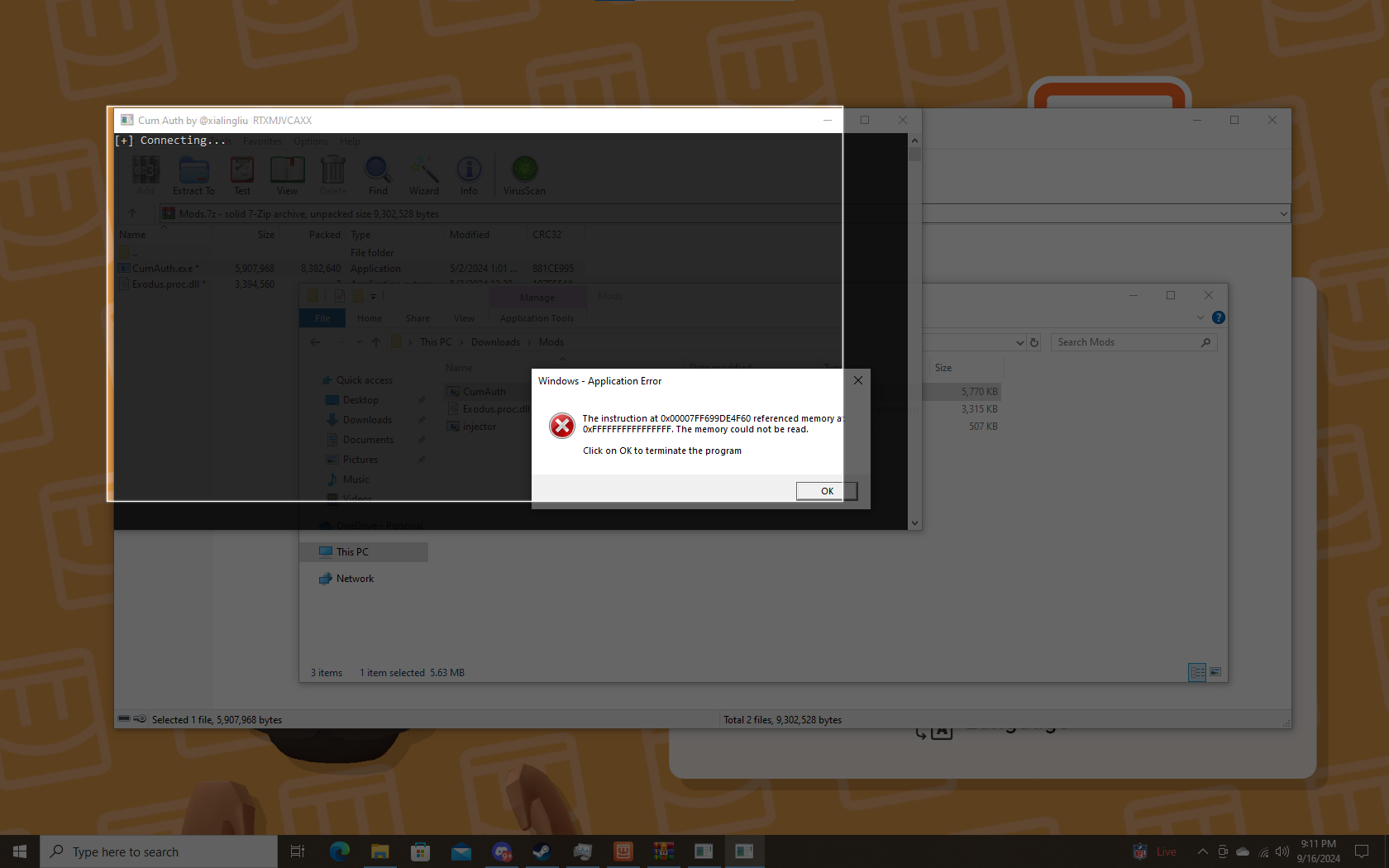Select Documents in Explorer sidebar
This screenshot has height=868, width=1389.
(x=368, y=440)
